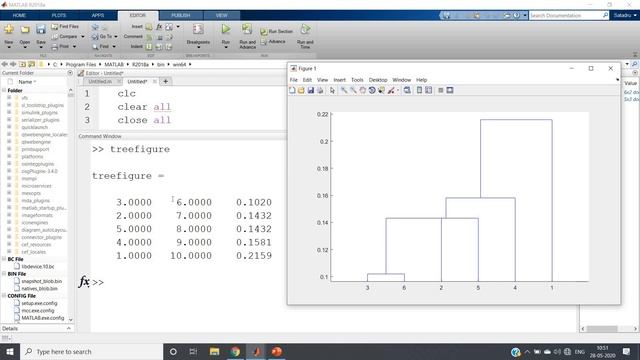This screenshot has width=640, height=360.
Task: Collapse the Details panel chevron
Action: [69, 329]
